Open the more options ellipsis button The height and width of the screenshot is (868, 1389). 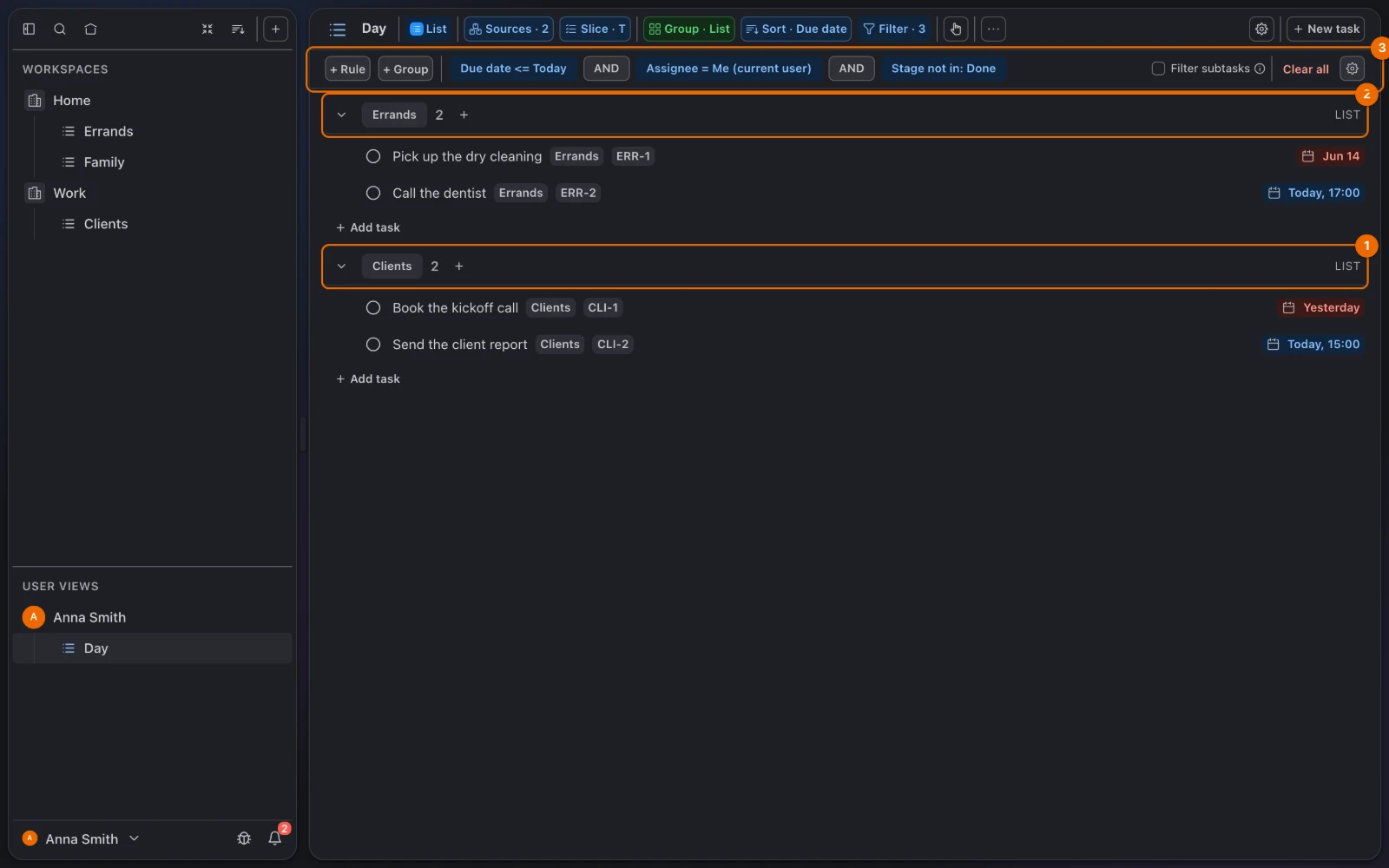(993, 29)
